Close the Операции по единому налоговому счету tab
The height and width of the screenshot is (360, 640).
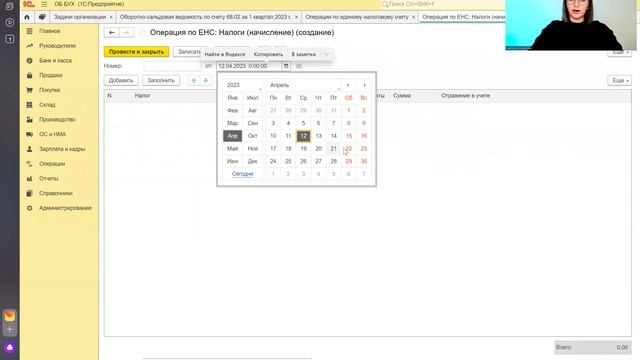click(413, 17)
